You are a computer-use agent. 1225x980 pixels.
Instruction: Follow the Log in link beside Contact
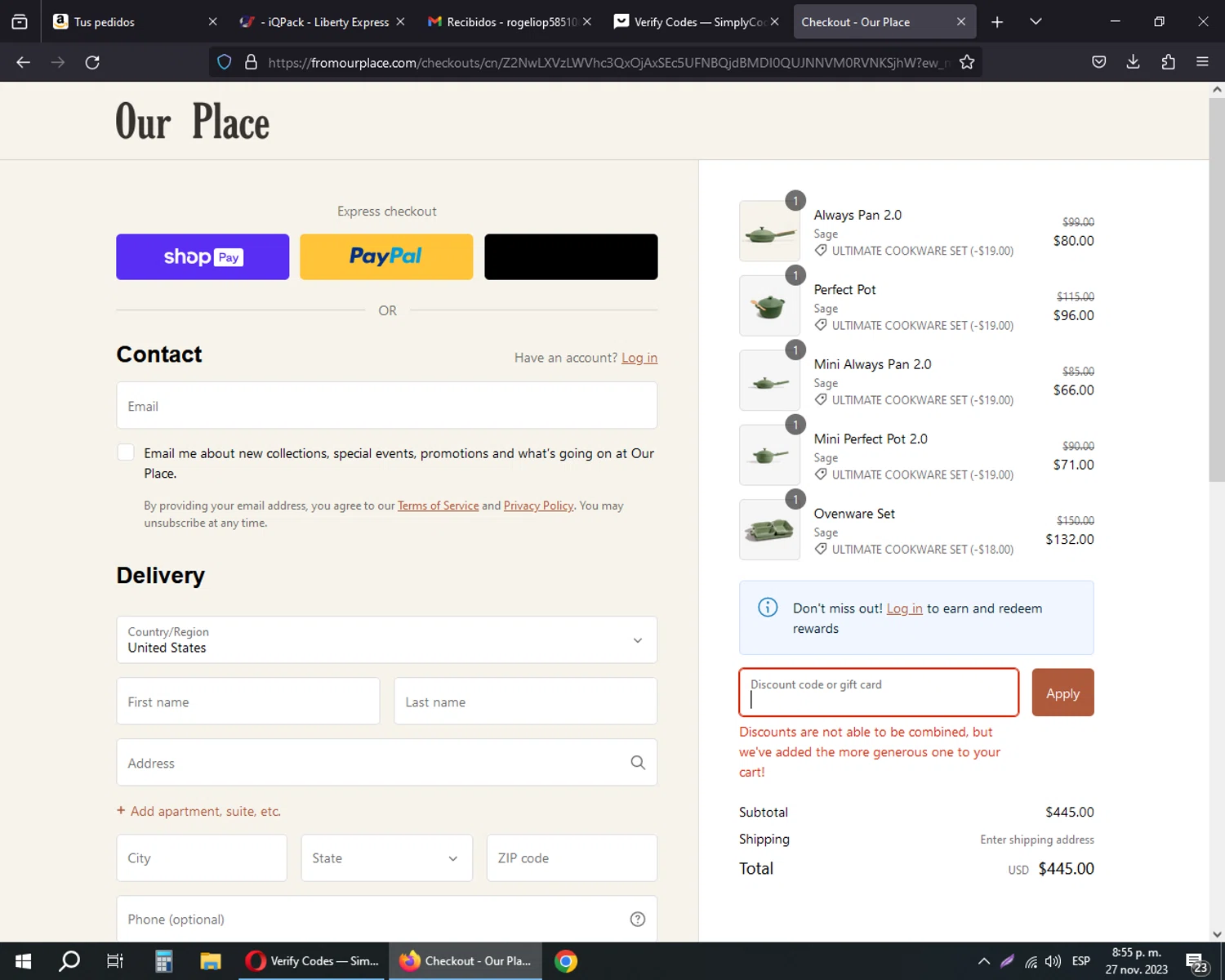coord(639,358)
